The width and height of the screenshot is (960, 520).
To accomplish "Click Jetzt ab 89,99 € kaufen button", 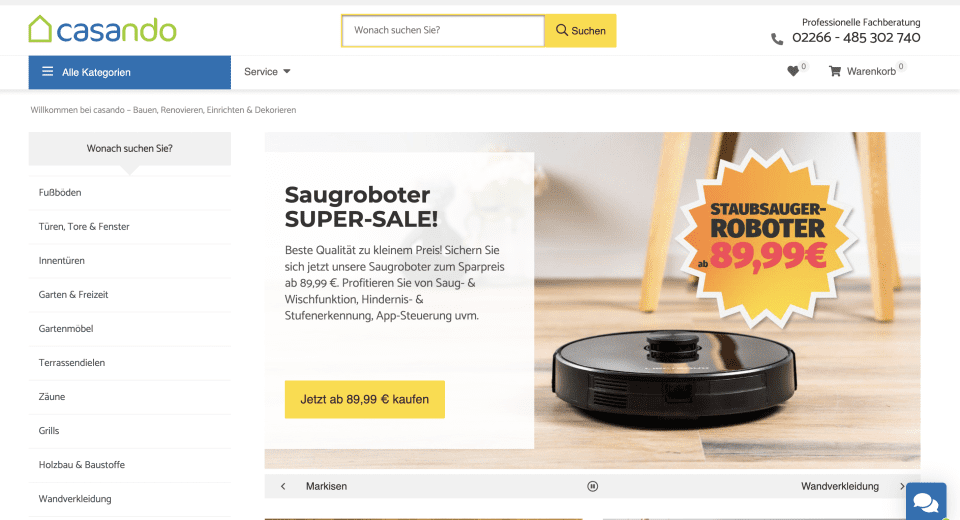I will tap(365, 399).
